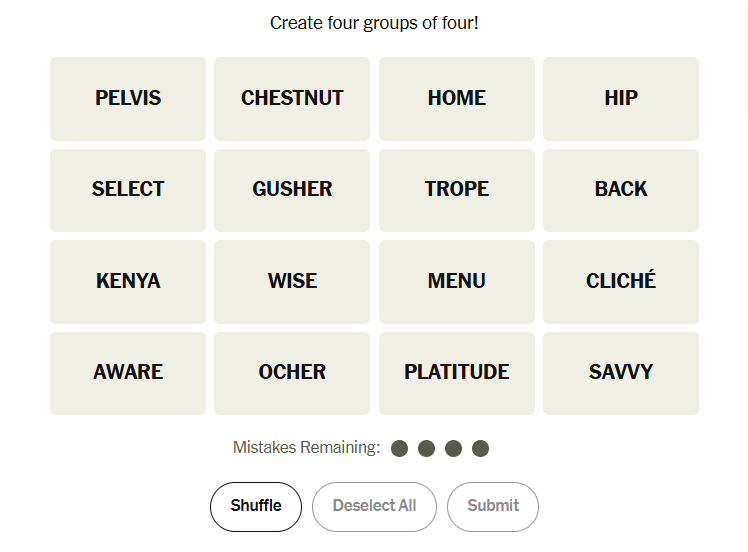Tap the WISE tile

(x=292, y=281)
